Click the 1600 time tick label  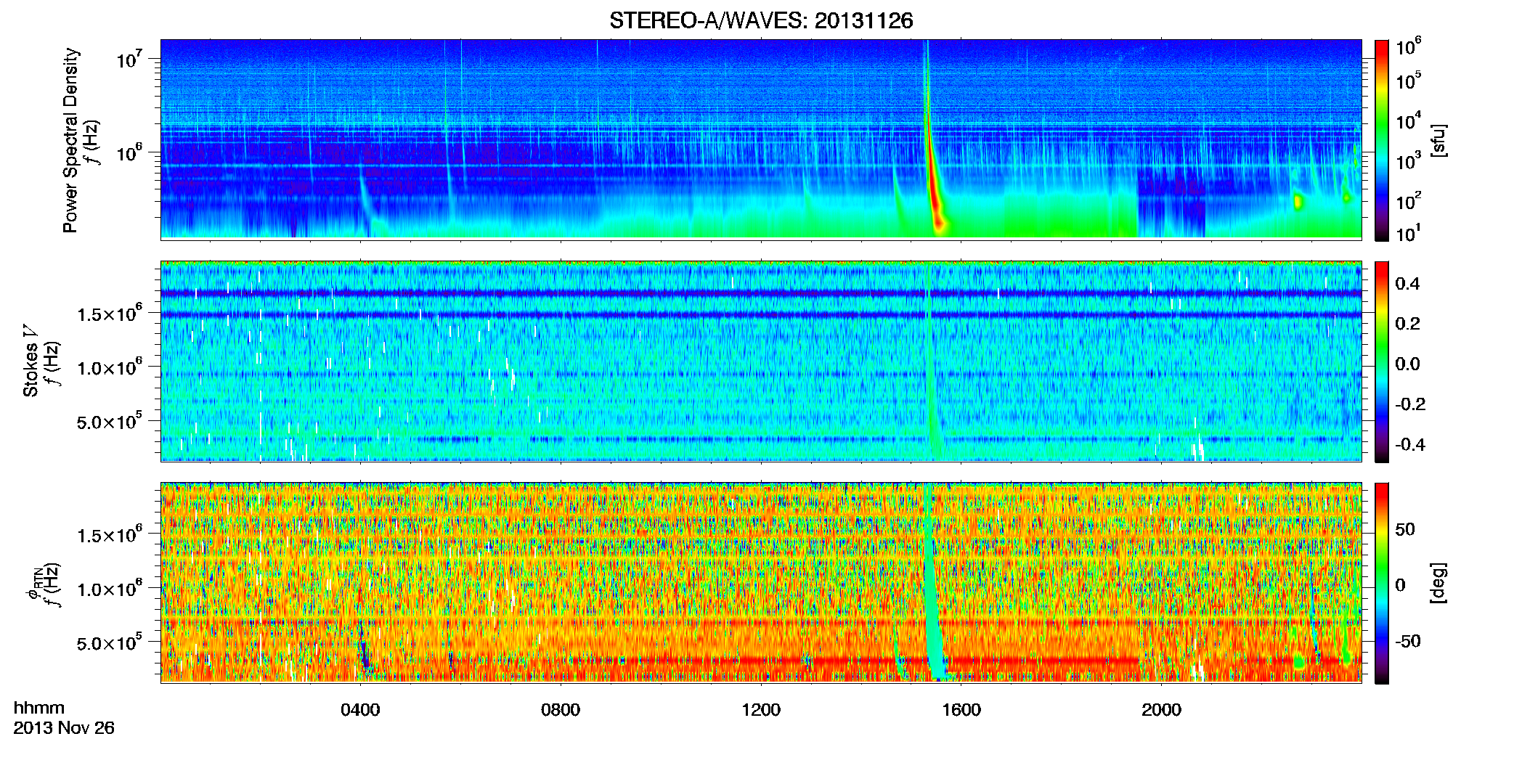pyautogui.click(x=961, y=710)
